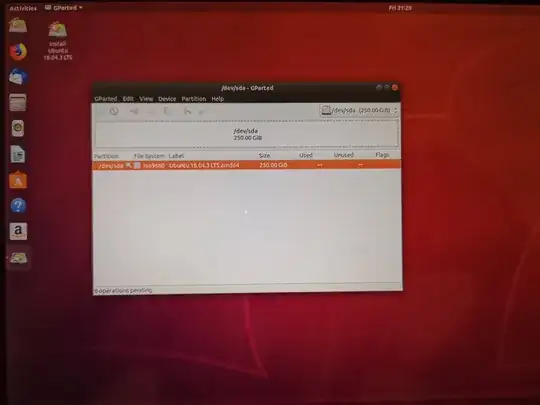This screenshot has width=540, height=405.
Task: Click the Activities button
Action: tap(23, 8)
